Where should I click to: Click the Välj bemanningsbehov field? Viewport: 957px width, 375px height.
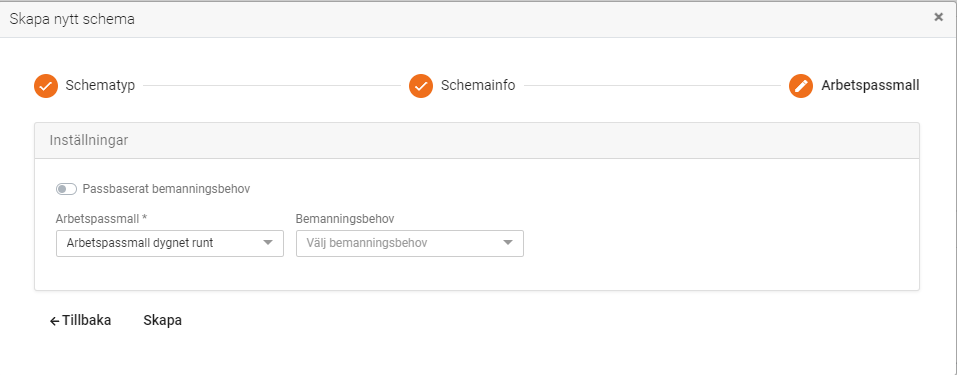tap(410, 243)
